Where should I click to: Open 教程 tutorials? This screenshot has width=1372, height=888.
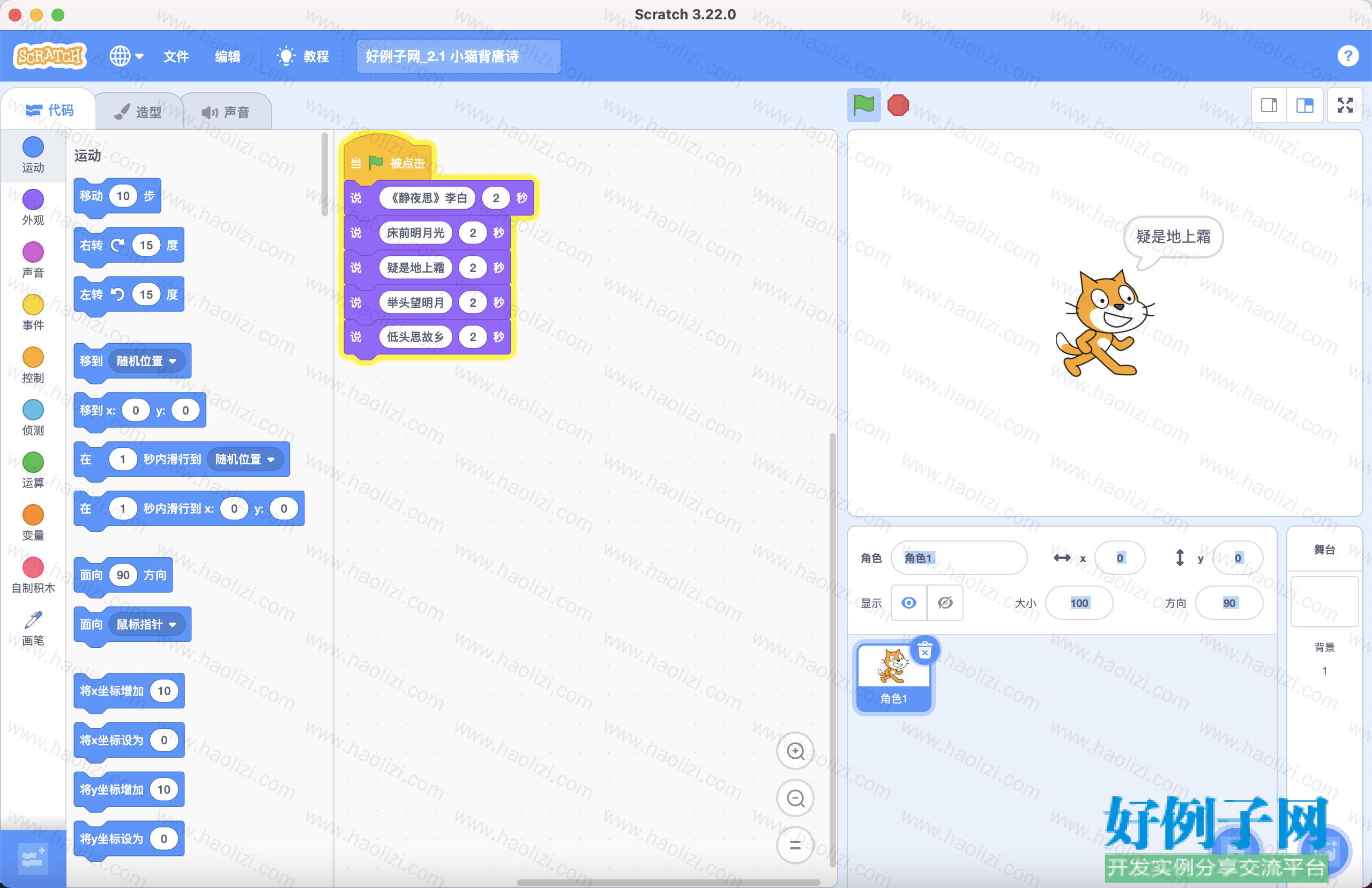(303, 56)
